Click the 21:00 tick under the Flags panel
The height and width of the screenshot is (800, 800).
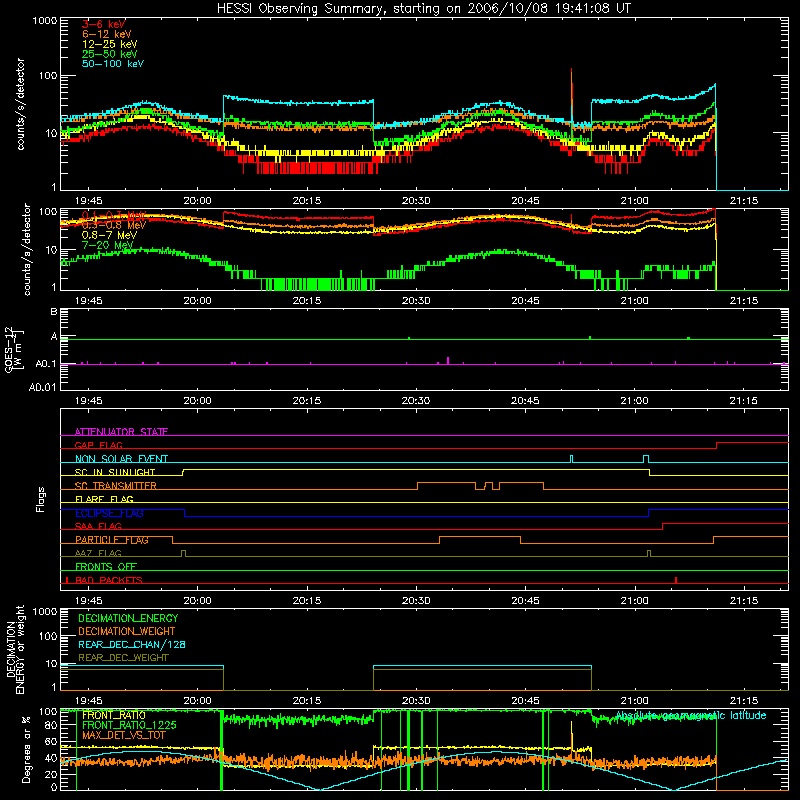coord(635,601)
